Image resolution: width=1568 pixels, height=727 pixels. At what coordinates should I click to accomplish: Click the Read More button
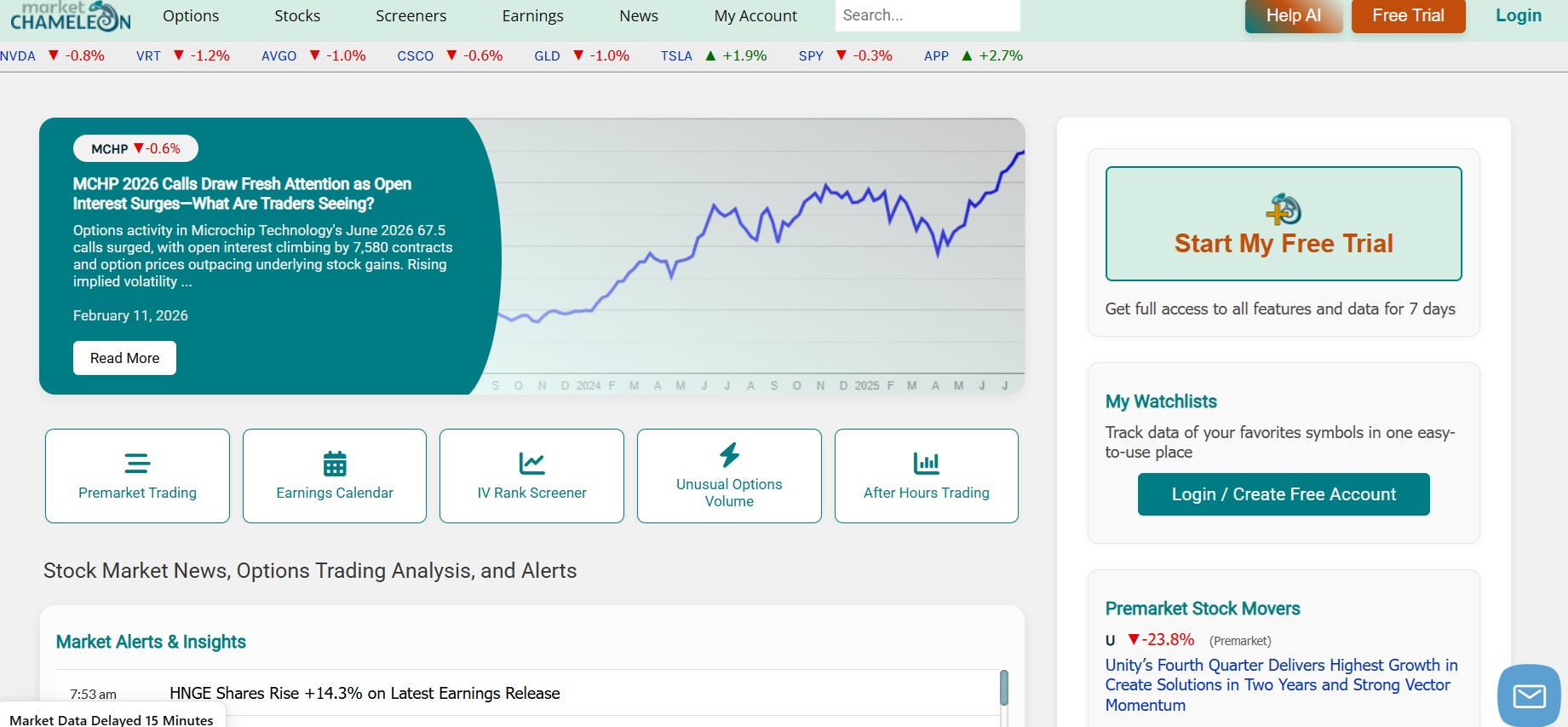coord(124,358)
